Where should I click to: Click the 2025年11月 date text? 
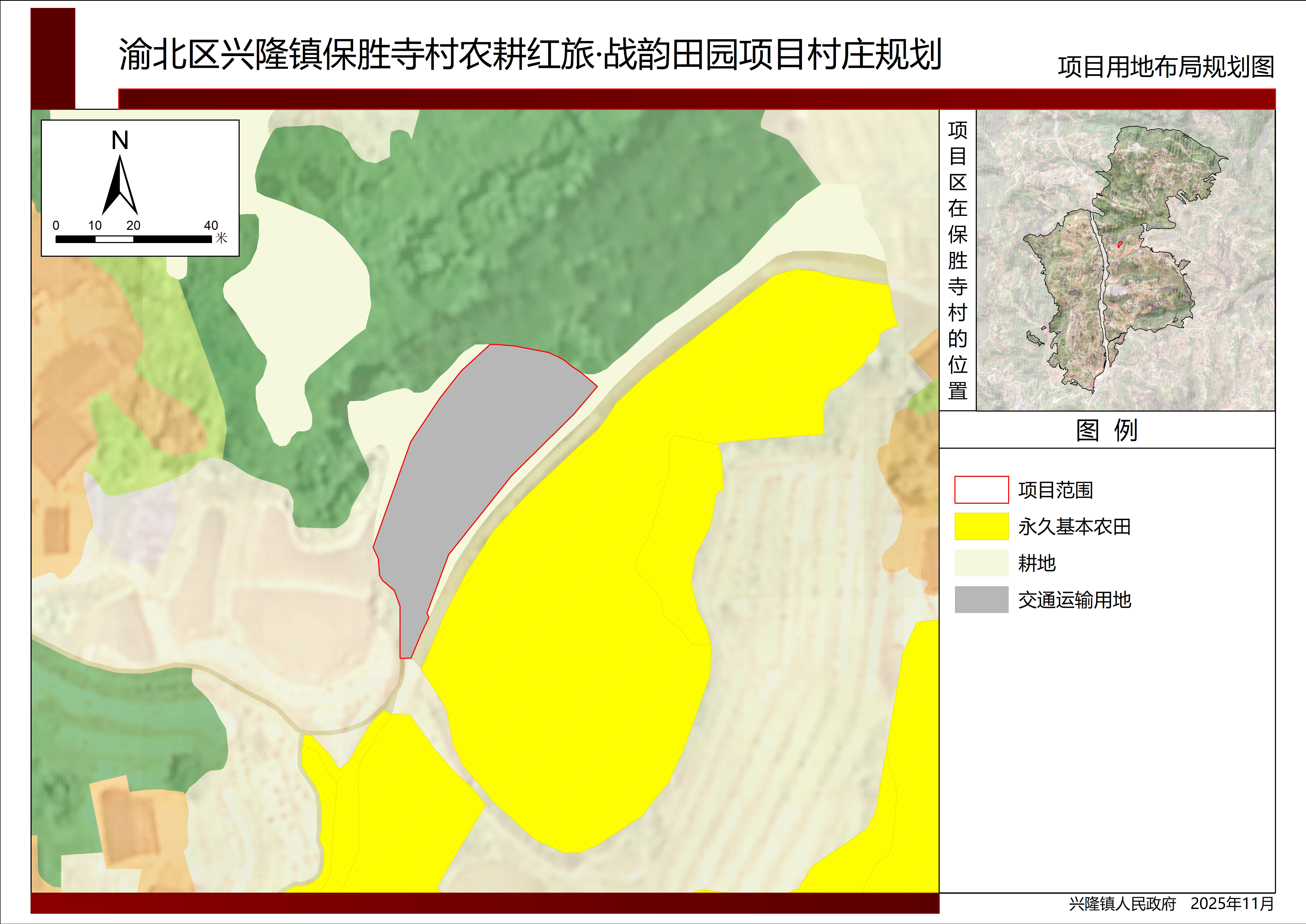1231,904
